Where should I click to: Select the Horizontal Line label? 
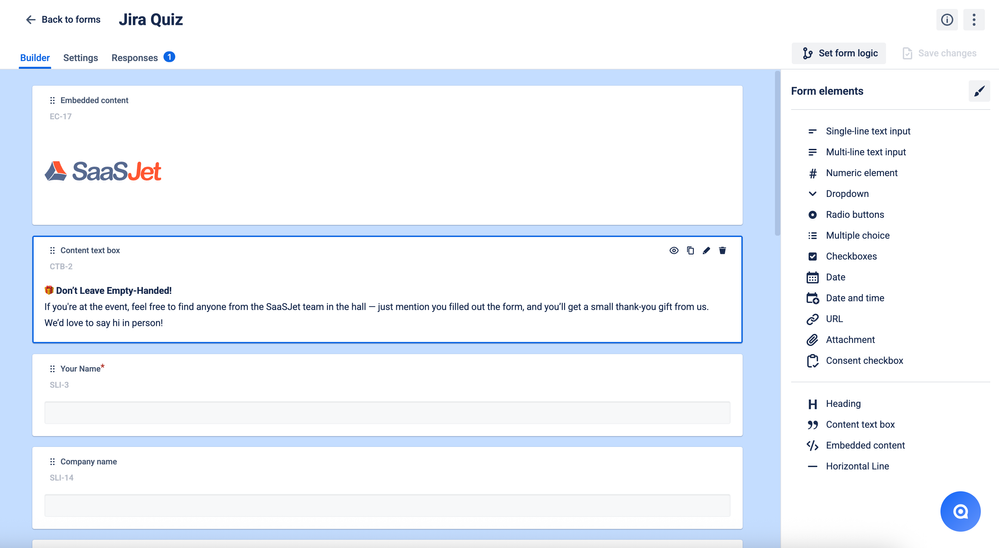click(x=857, y=466)
